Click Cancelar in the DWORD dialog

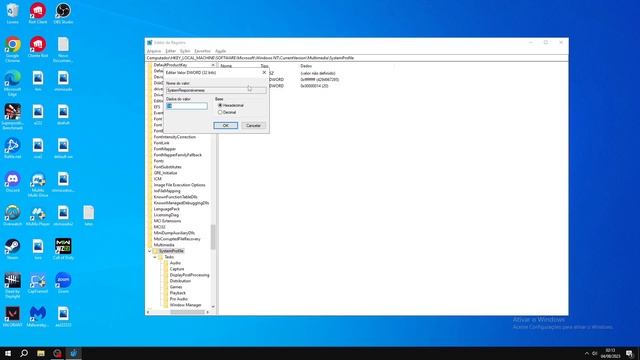[253, 125]
